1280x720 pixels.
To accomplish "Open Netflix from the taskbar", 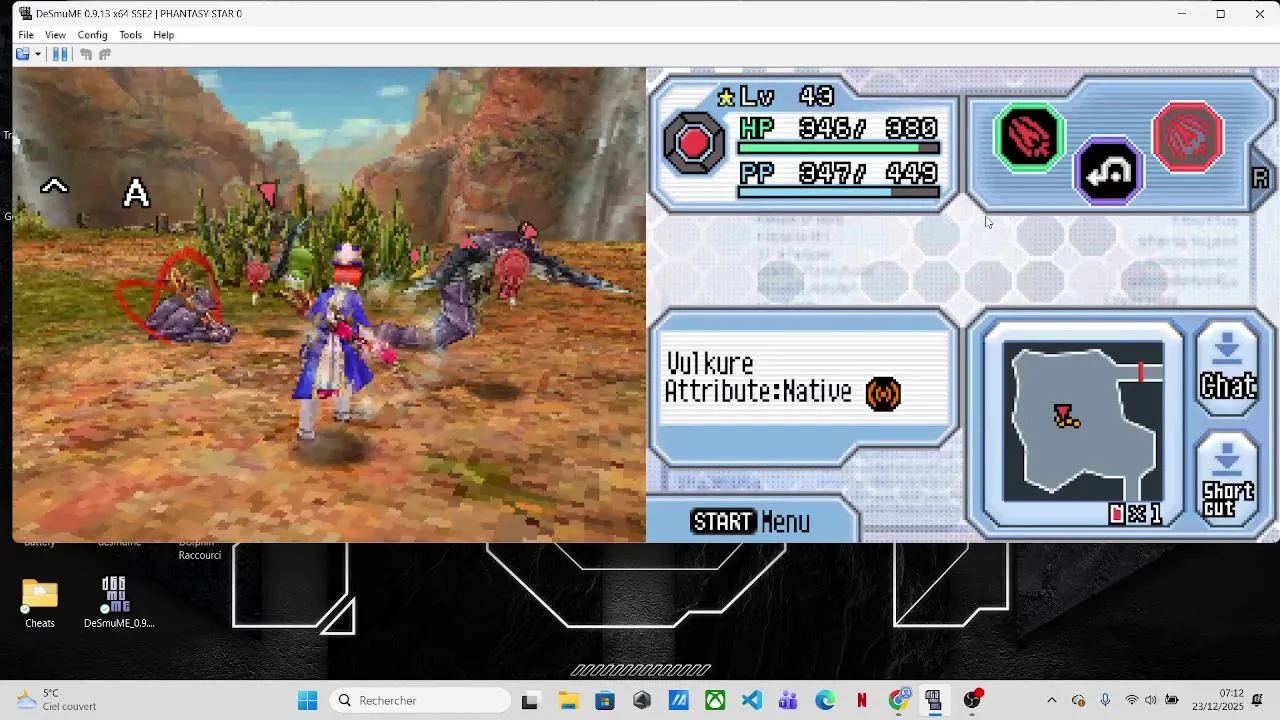I will [861, 701].
